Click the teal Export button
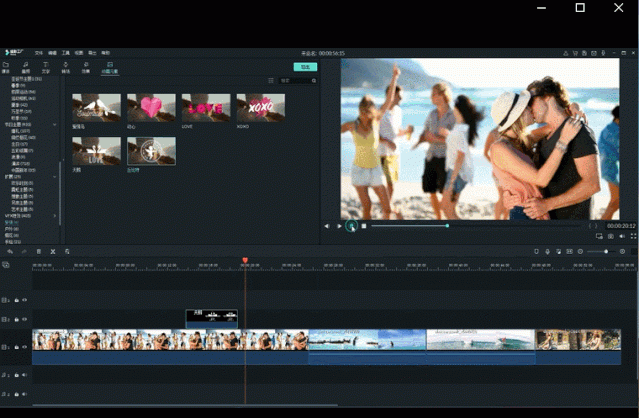 pos(305,67)
